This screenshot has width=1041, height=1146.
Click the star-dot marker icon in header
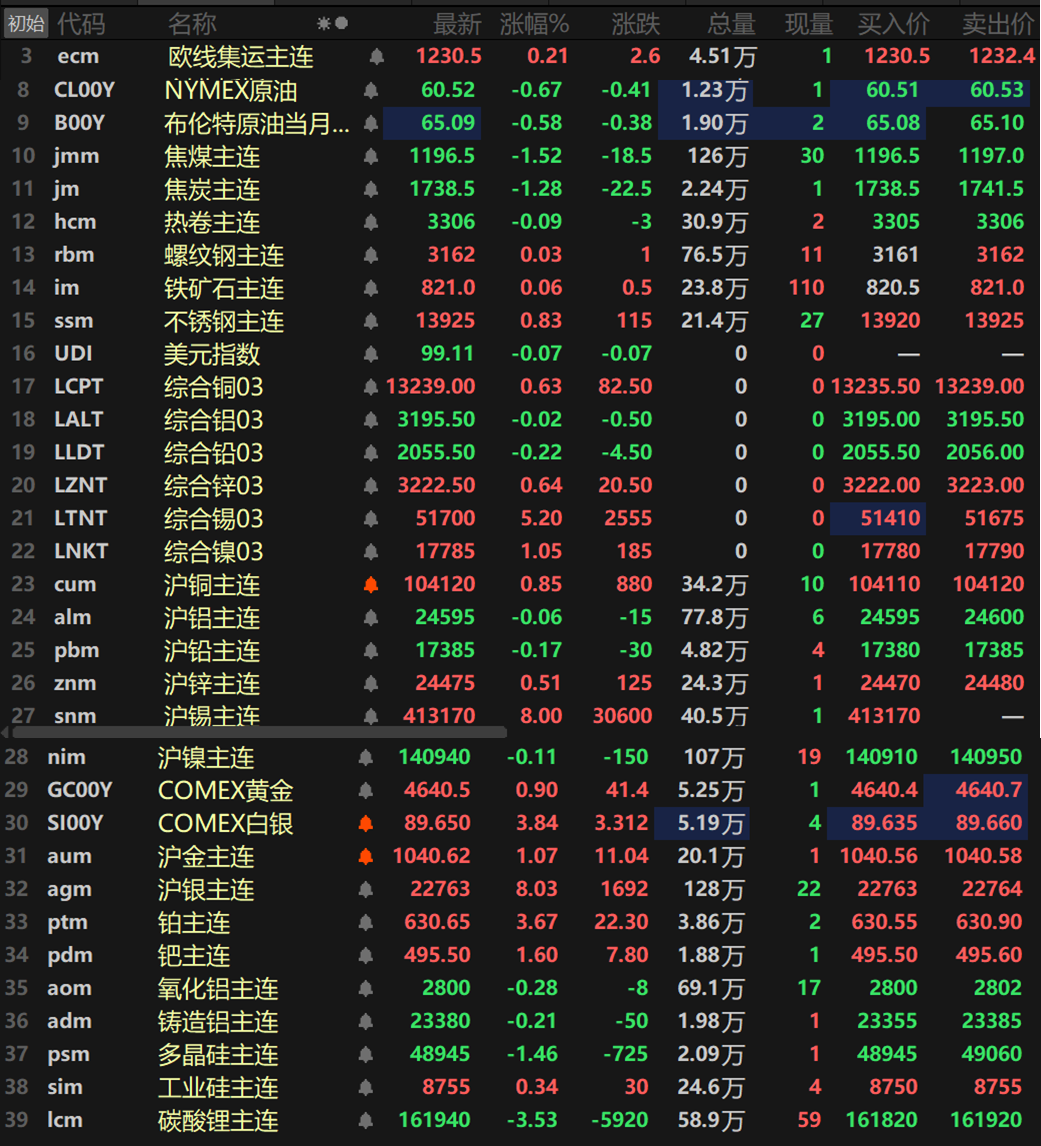click(x=332, y=23)
